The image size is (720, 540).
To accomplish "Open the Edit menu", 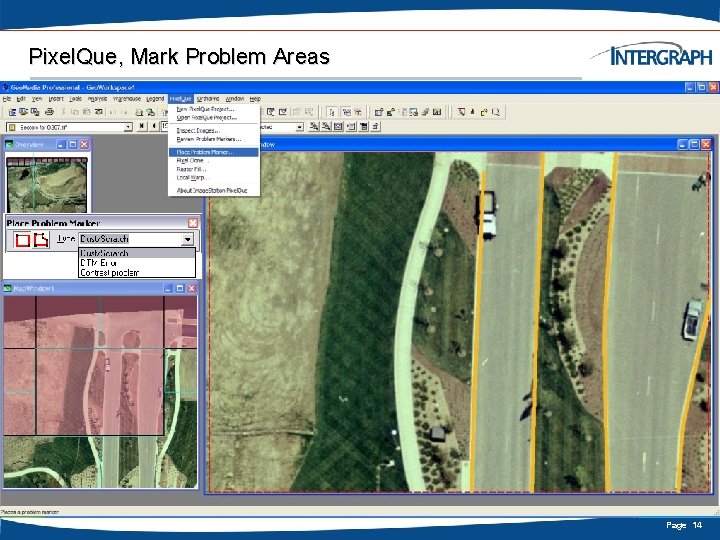I will 21,99.
